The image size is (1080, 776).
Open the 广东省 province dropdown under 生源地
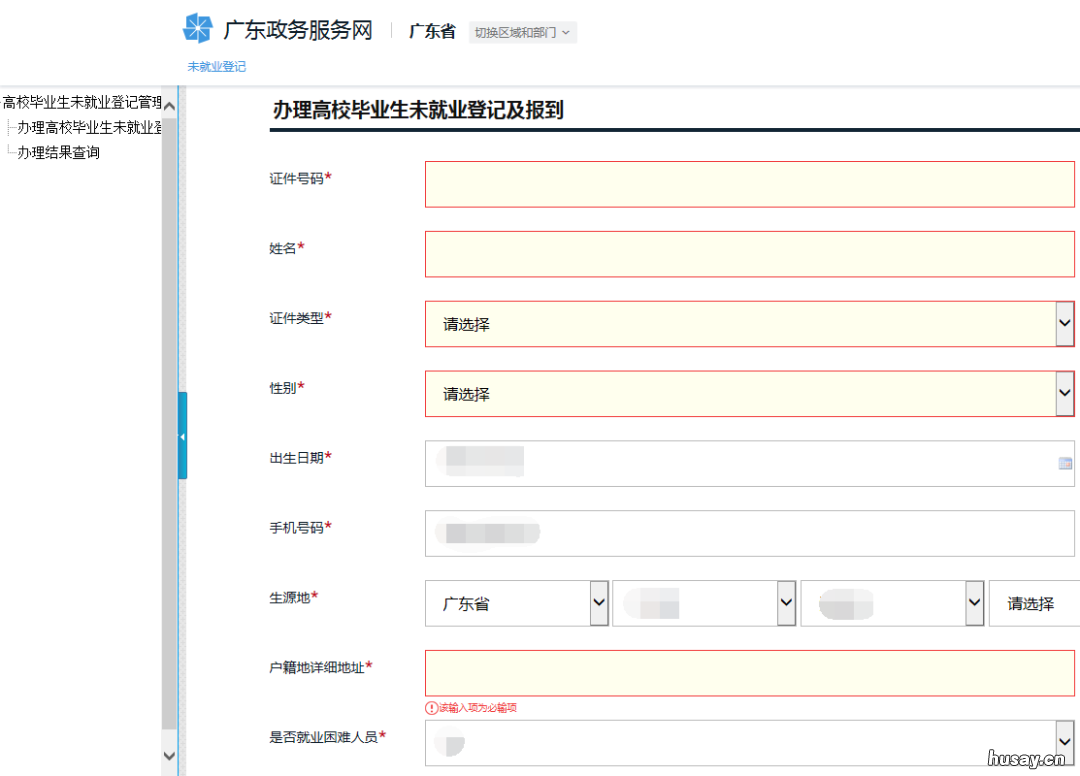pos(596,603)
